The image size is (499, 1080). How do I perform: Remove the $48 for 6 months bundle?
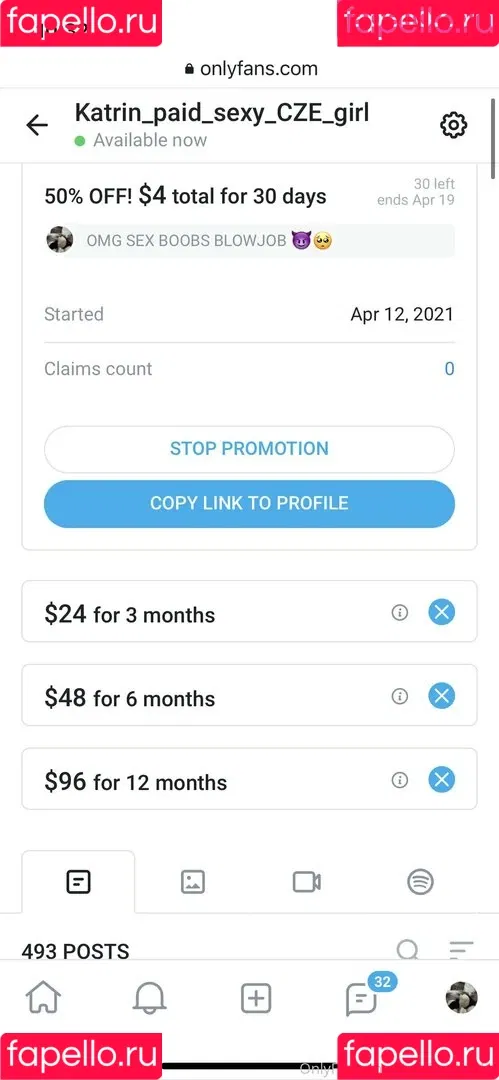point(442,696)
